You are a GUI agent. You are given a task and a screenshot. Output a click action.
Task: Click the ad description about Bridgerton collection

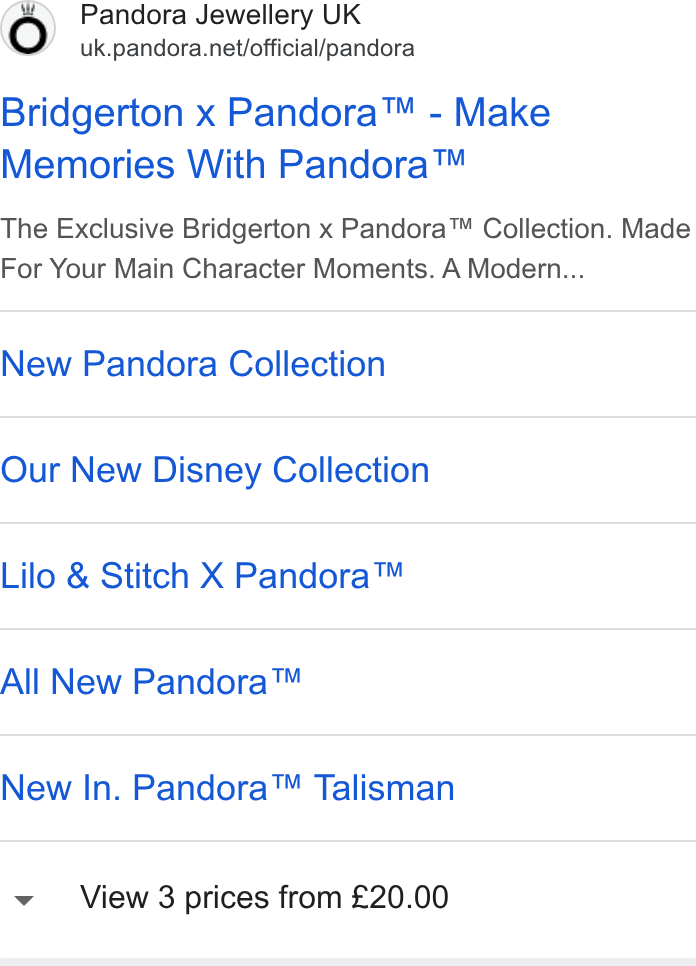pyautogui.click(x=346, y=248)
